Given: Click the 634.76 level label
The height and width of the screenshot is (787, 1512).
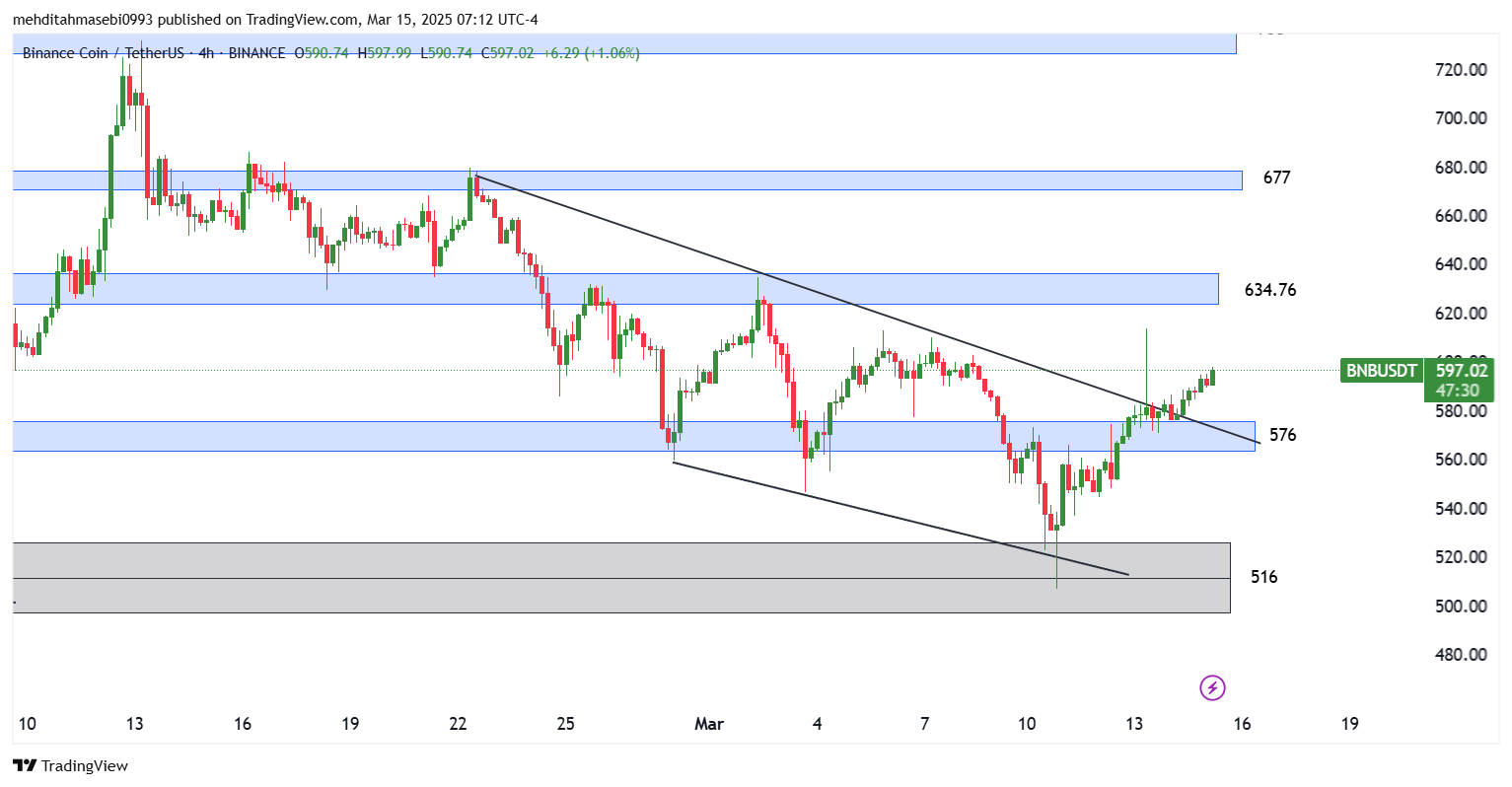Looking at the screenshot, I should click(1270, 290).
